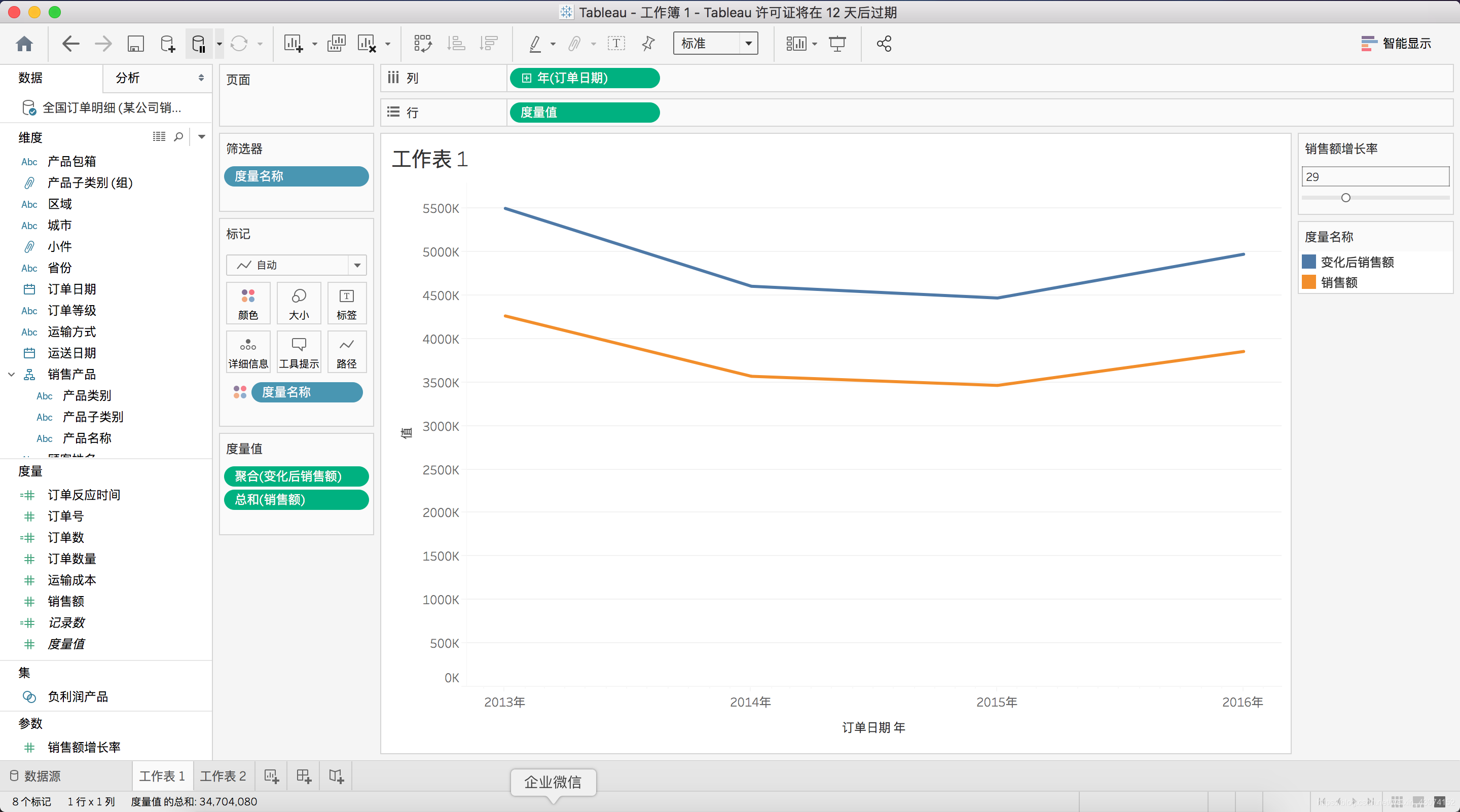The width and height of the screenshot is (1460, 812).
Task: Toggle the pause auto updates icon
Action: pos(199,44)
